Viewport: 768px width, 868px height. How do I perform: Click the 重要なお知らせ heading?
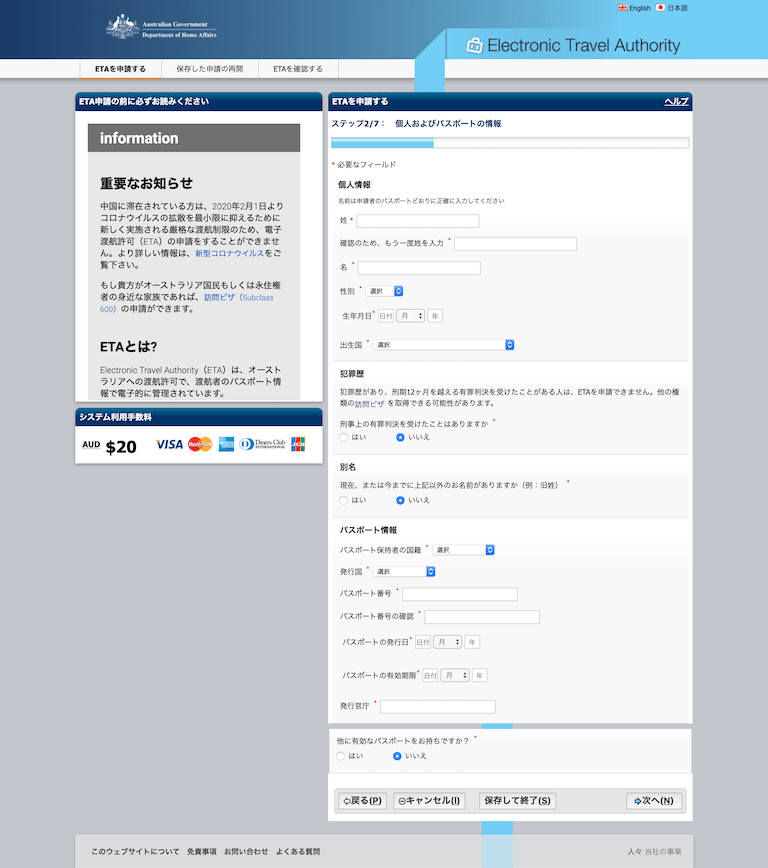coord(147,183)
